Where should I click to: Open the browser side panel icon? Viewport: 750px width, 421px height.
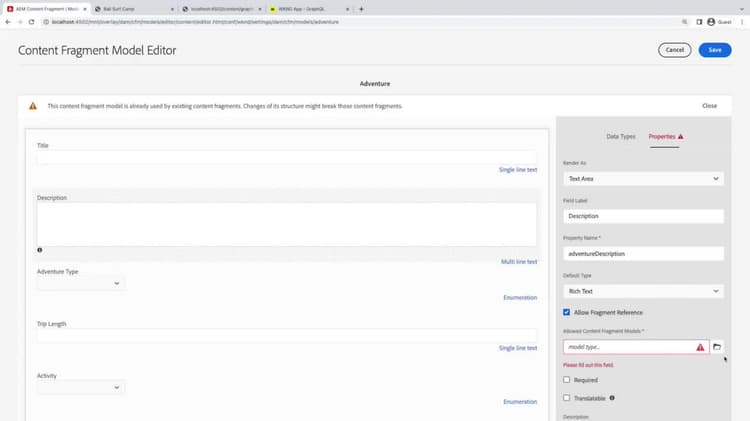(699, 22)
